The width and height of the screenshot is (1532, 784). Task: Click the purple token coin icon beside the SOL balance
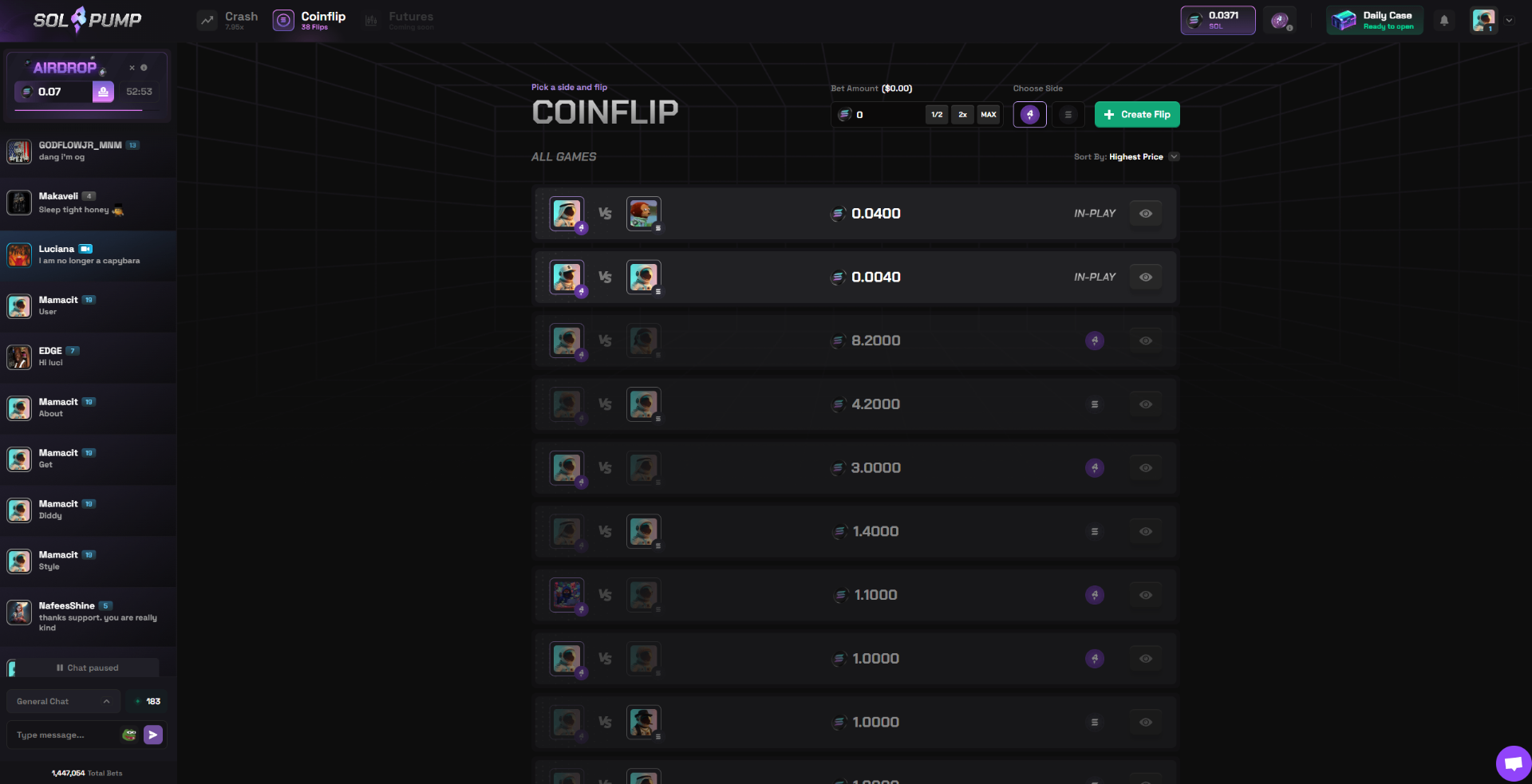click(1280, 20)
